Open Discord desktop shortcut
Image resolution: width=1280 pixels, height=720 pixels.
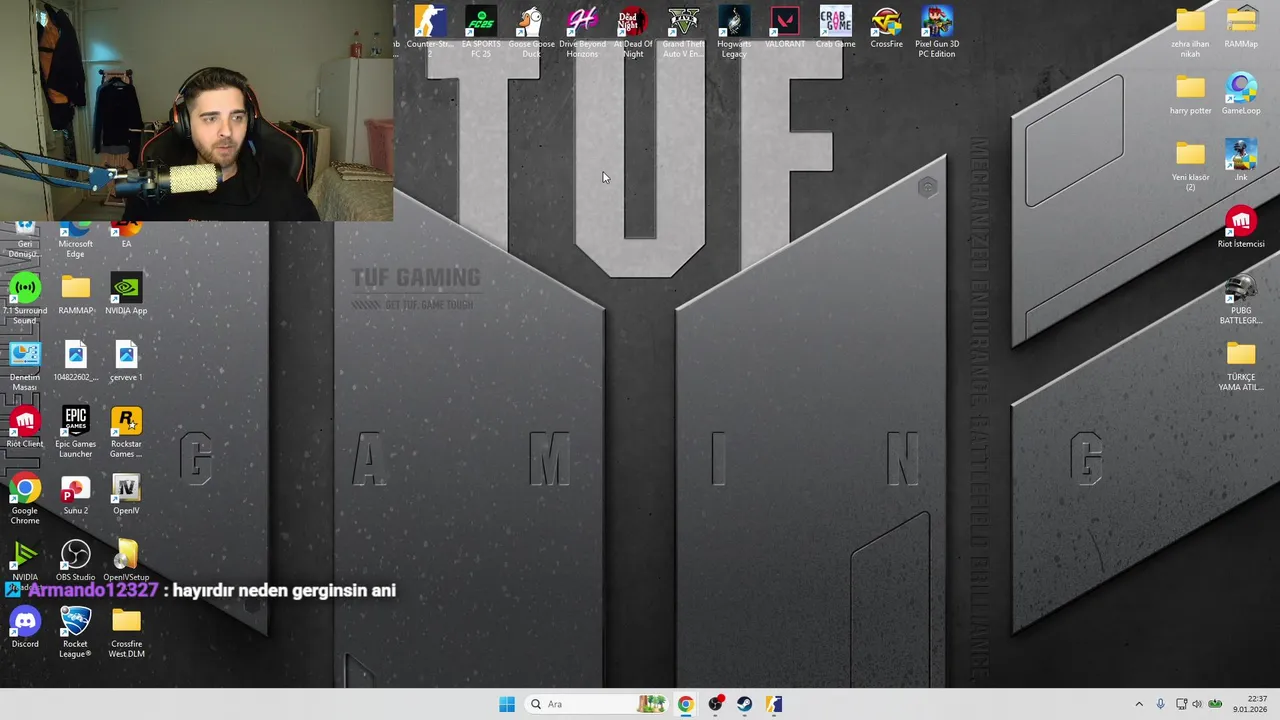25,628
